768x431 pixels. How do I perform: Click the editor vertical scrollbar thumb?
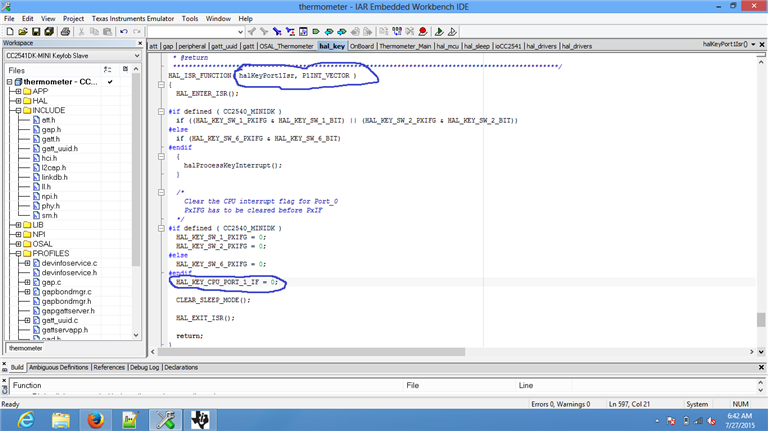761,320
